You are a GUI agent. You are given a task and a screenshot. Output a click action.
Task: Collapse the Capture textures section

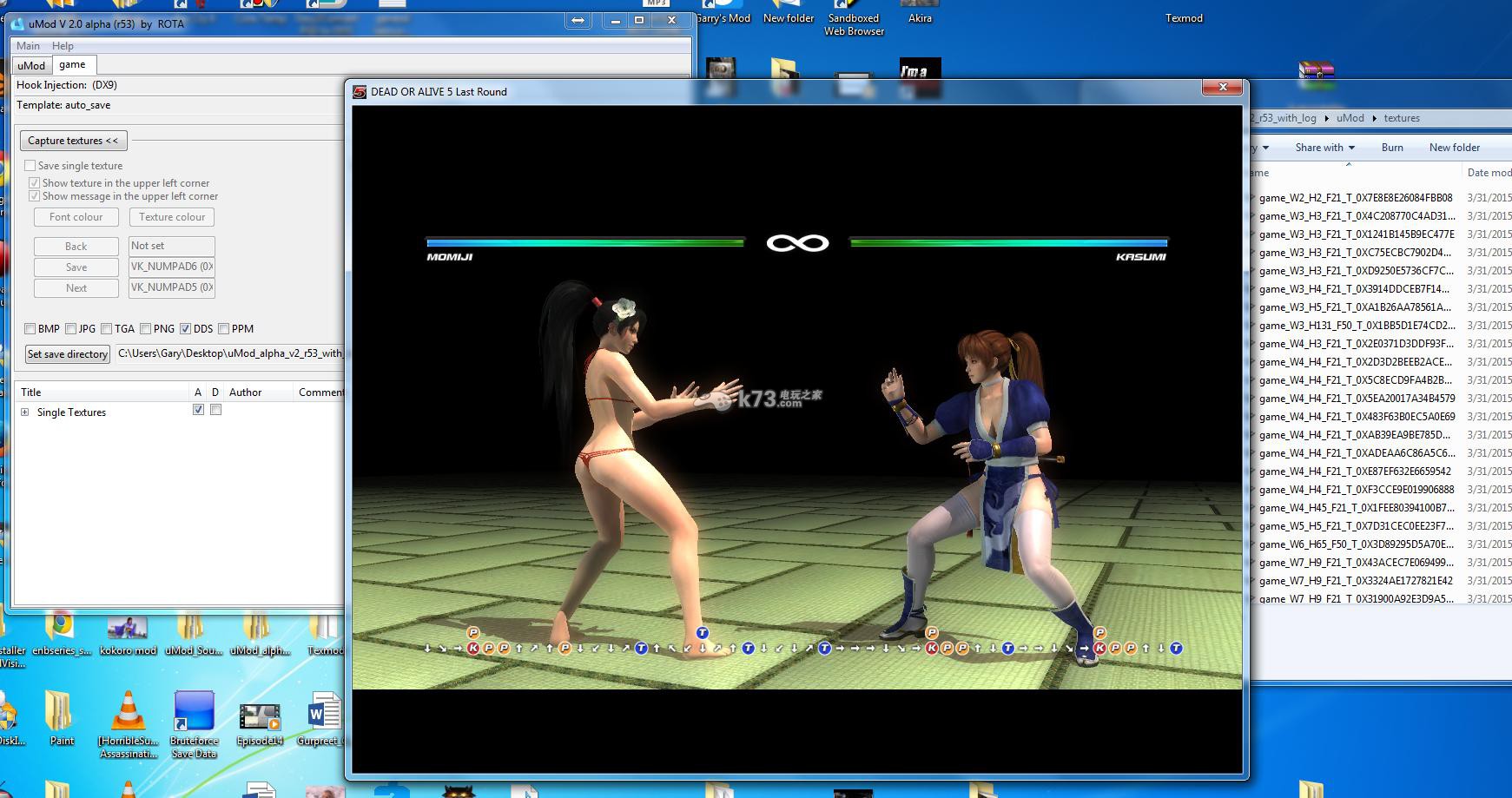click(x=74, y=141)
